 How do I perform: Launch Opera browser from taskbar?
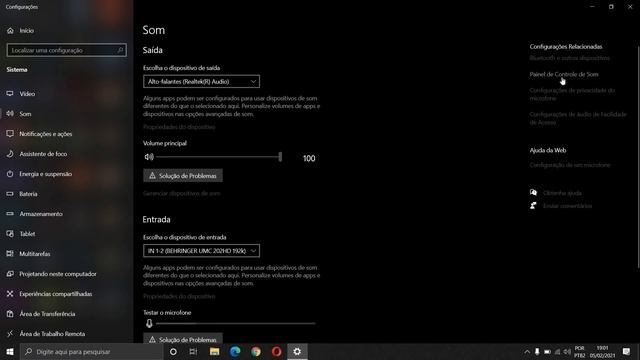[276, 351]
